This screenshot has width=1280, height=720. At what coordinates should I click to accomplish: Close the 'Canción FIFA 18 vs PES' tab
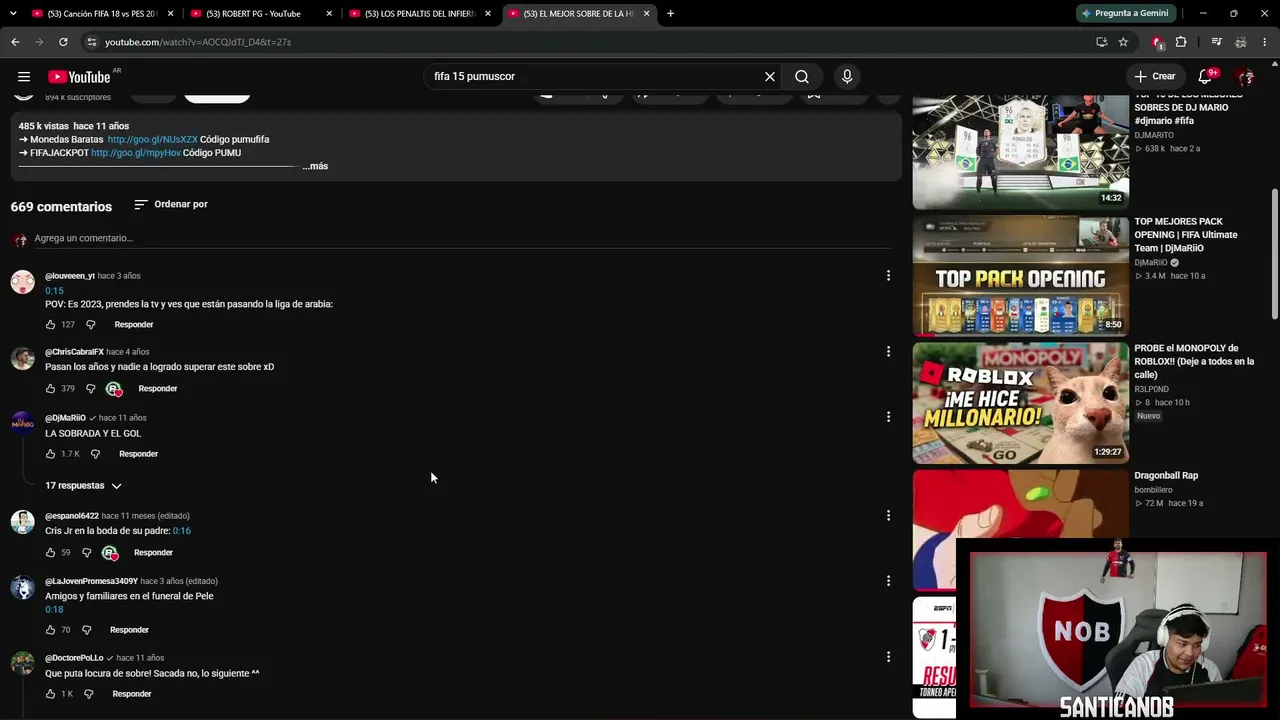click(171, 14)
